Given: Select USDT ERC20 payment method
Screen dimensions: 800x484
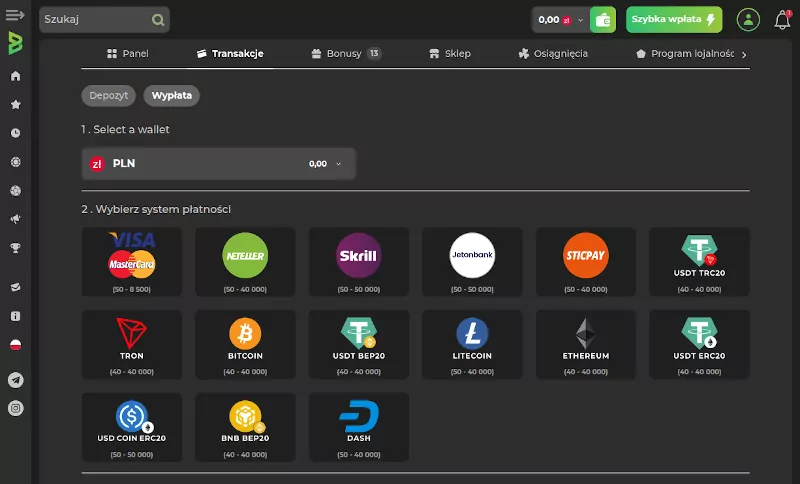Looking at the screenshot, I should coord(699,345).
